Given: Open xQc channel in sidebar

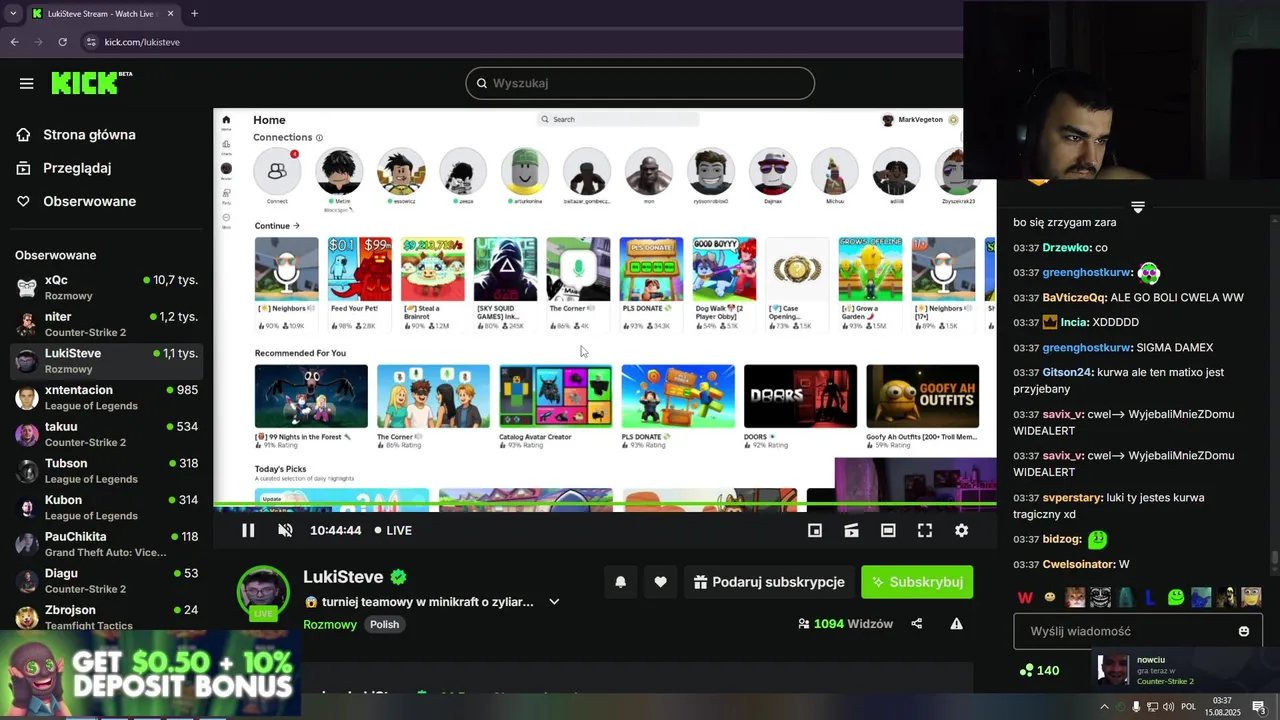Looking at the screenshot, I should [x=107, y=288].
